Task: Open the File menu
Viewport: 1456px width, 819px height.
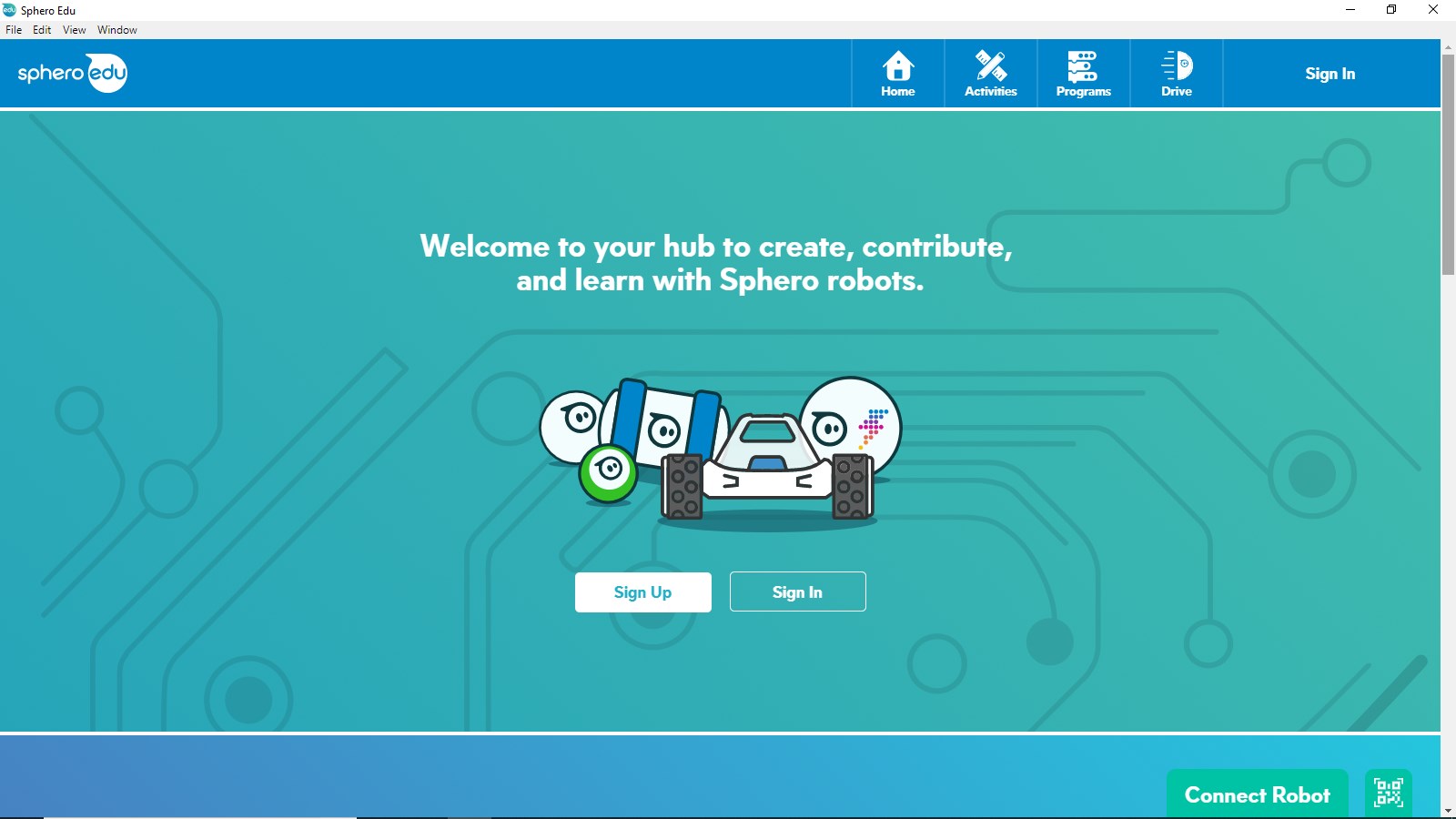Action: (x=14, y=30)
